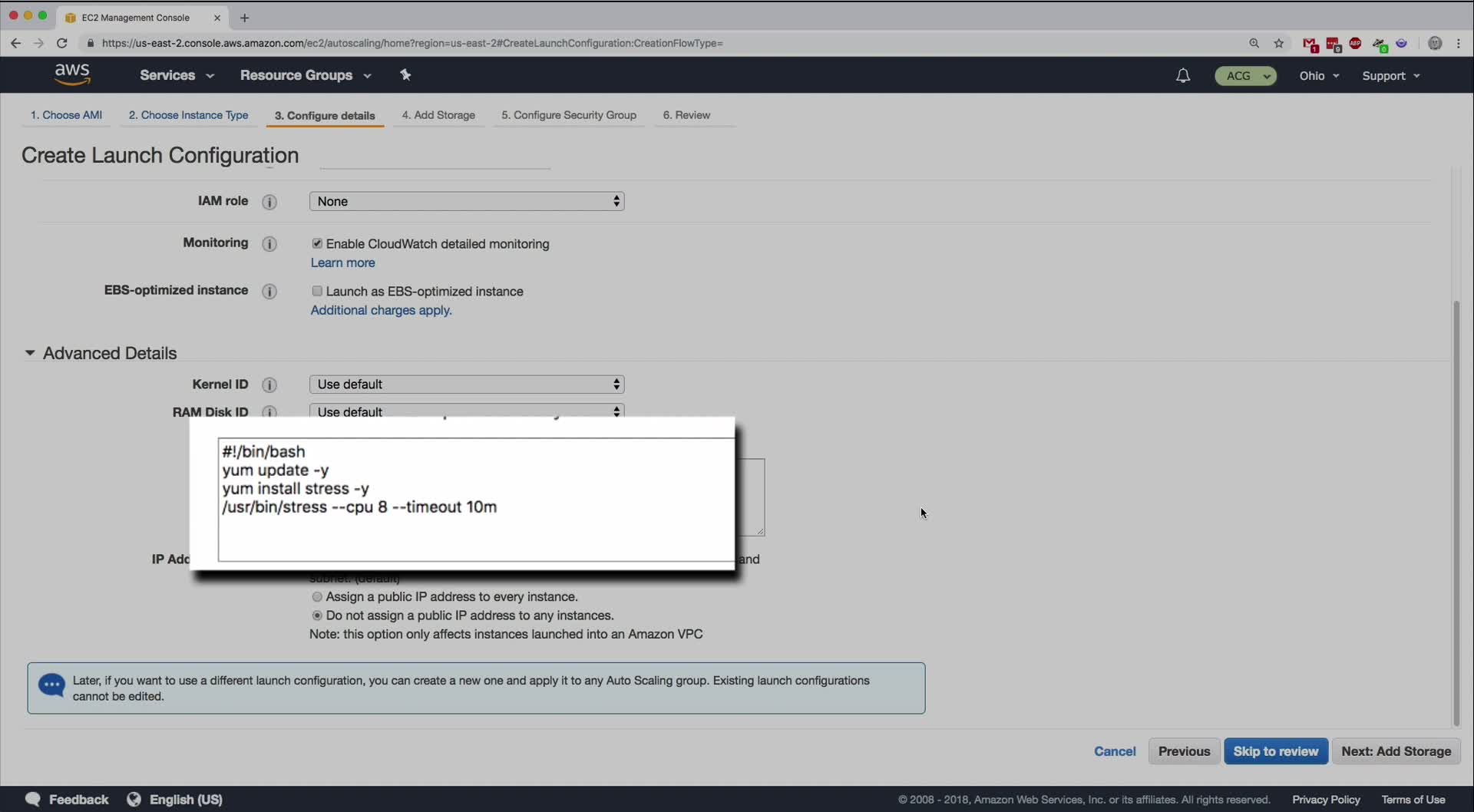Open the ACG account dropdown
Screen dimensions: 1474x812
click(x=1245, y=75)
